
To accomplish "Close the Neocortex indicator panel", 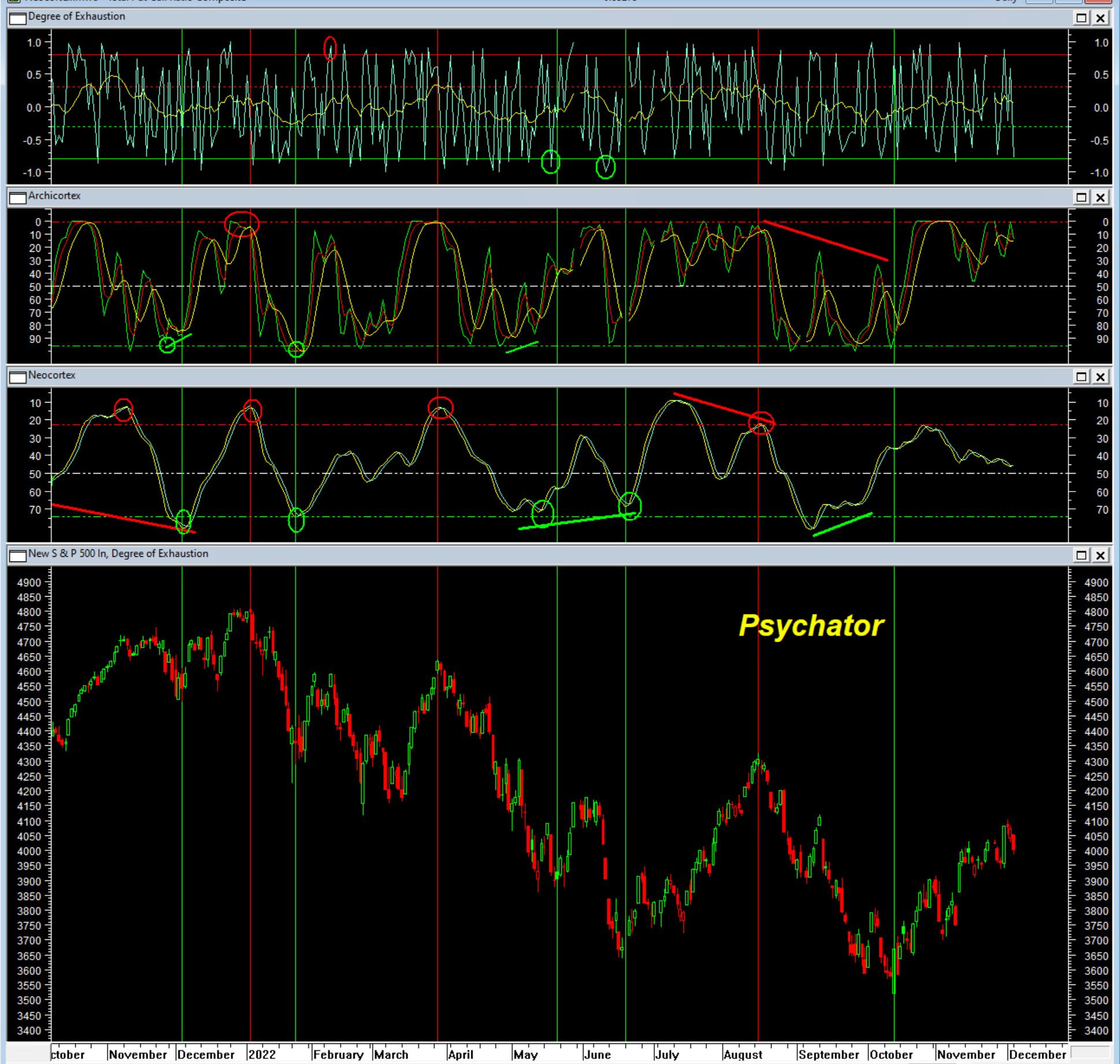I will 1101,377.
